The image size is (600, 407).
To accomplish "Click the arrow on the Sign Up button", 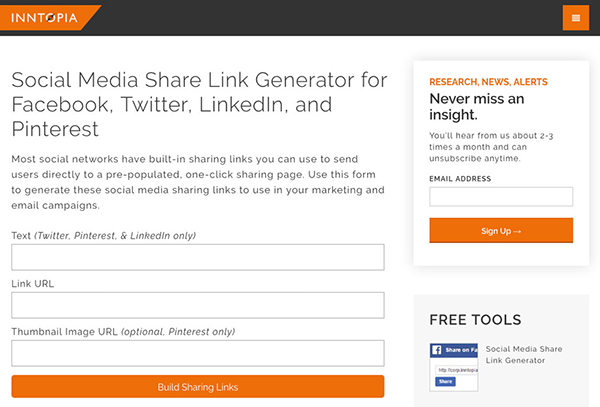I will coord(517,231).
